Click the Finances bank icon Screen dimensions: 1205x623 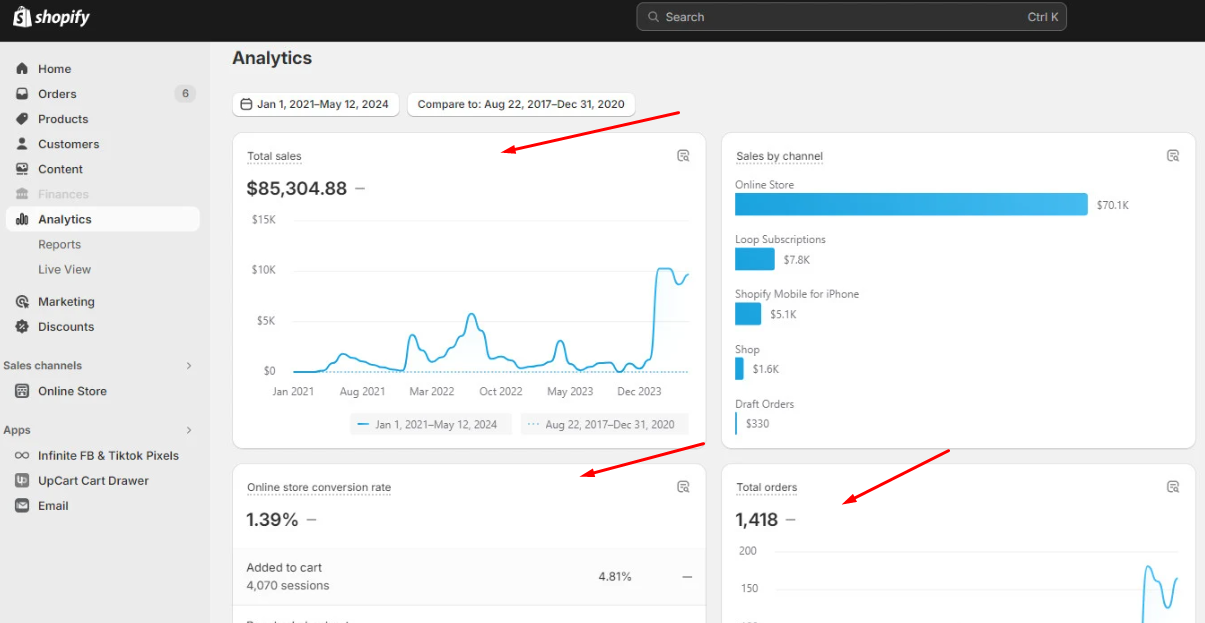coord(22,194)
